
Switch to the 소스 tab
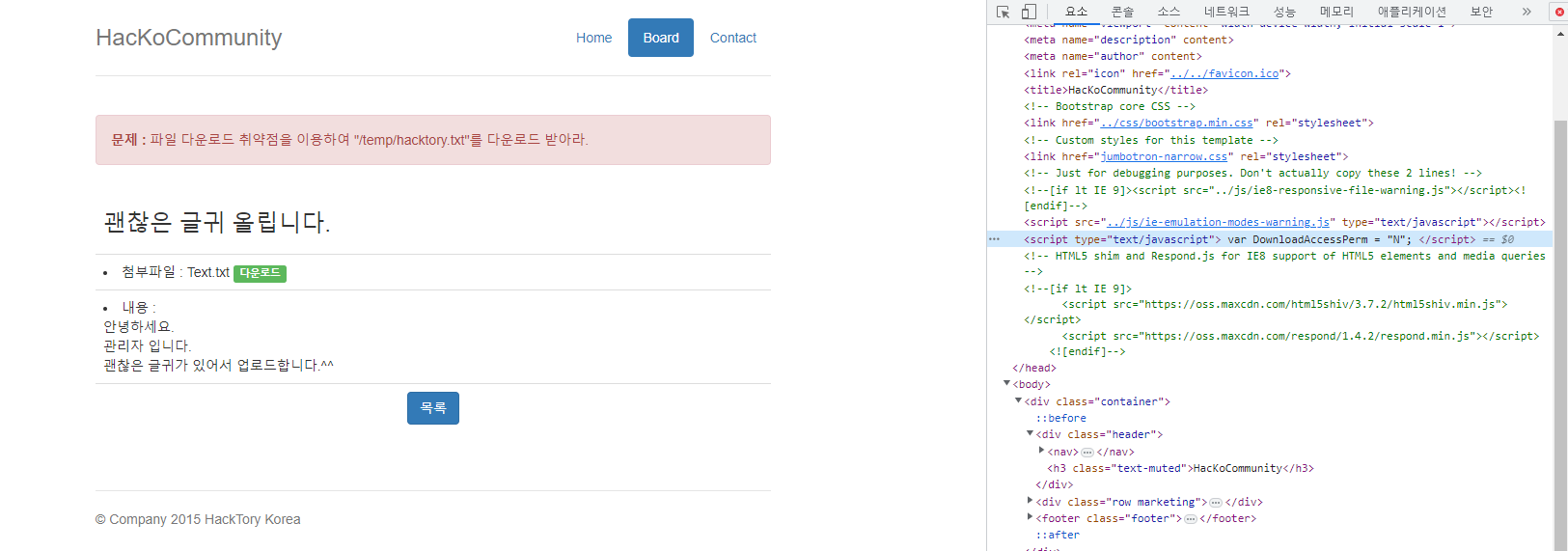[1169, 12]
